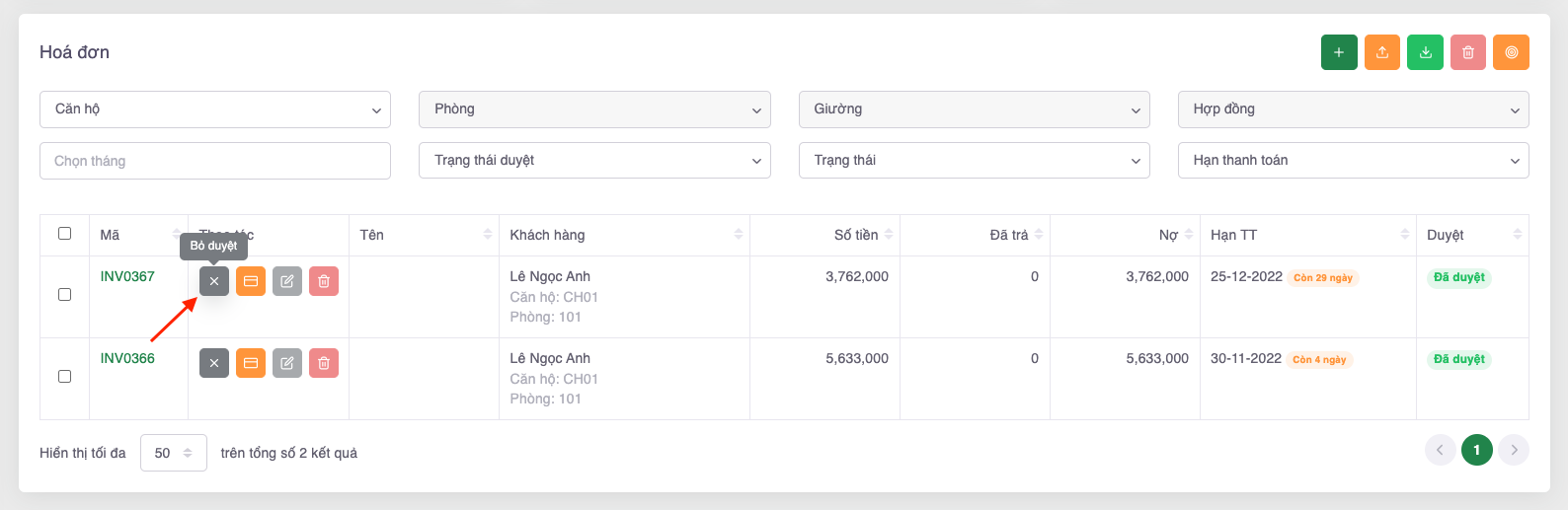This screenshot has height=510, width=1568.
Task: Check the box for invoice INV0366
Action: click(x=65, y=377)
